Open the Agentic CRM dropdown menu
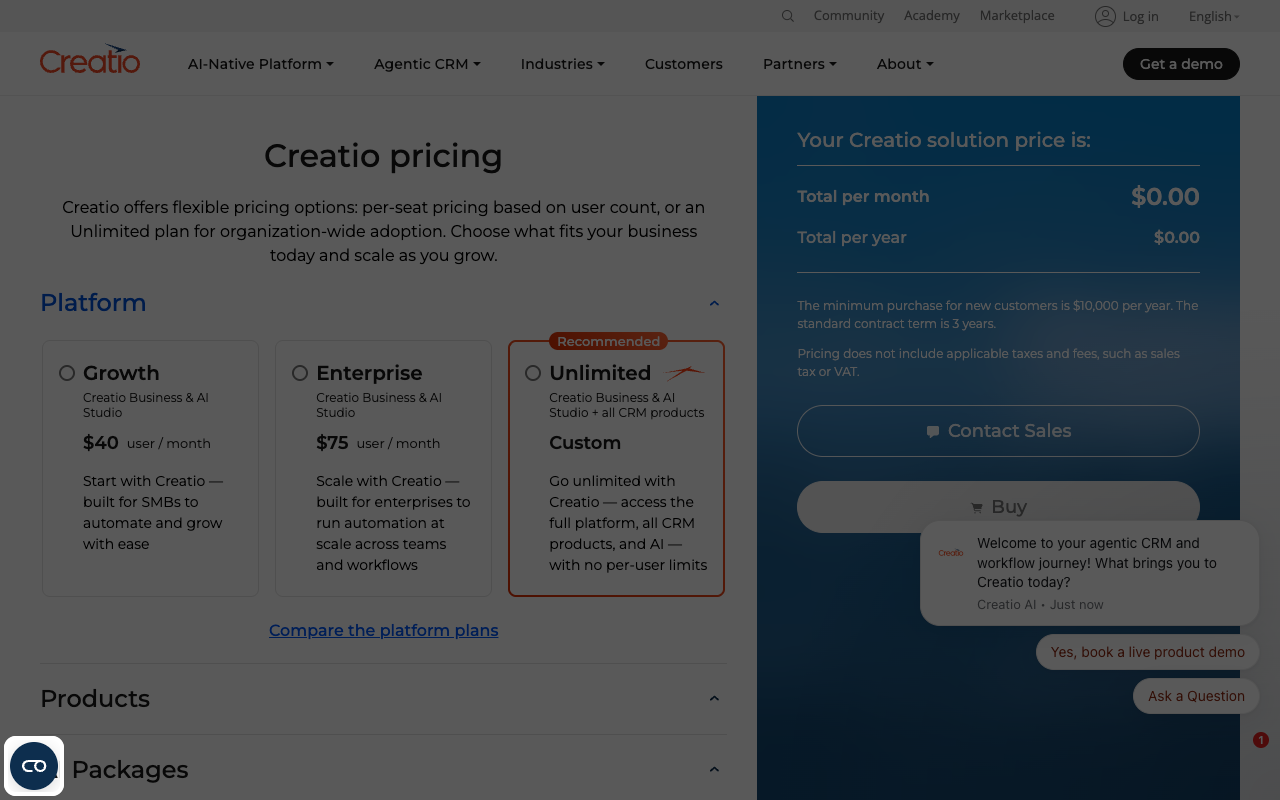The height and width of the screenshot is (800, 1280). [x=427, y=64]
